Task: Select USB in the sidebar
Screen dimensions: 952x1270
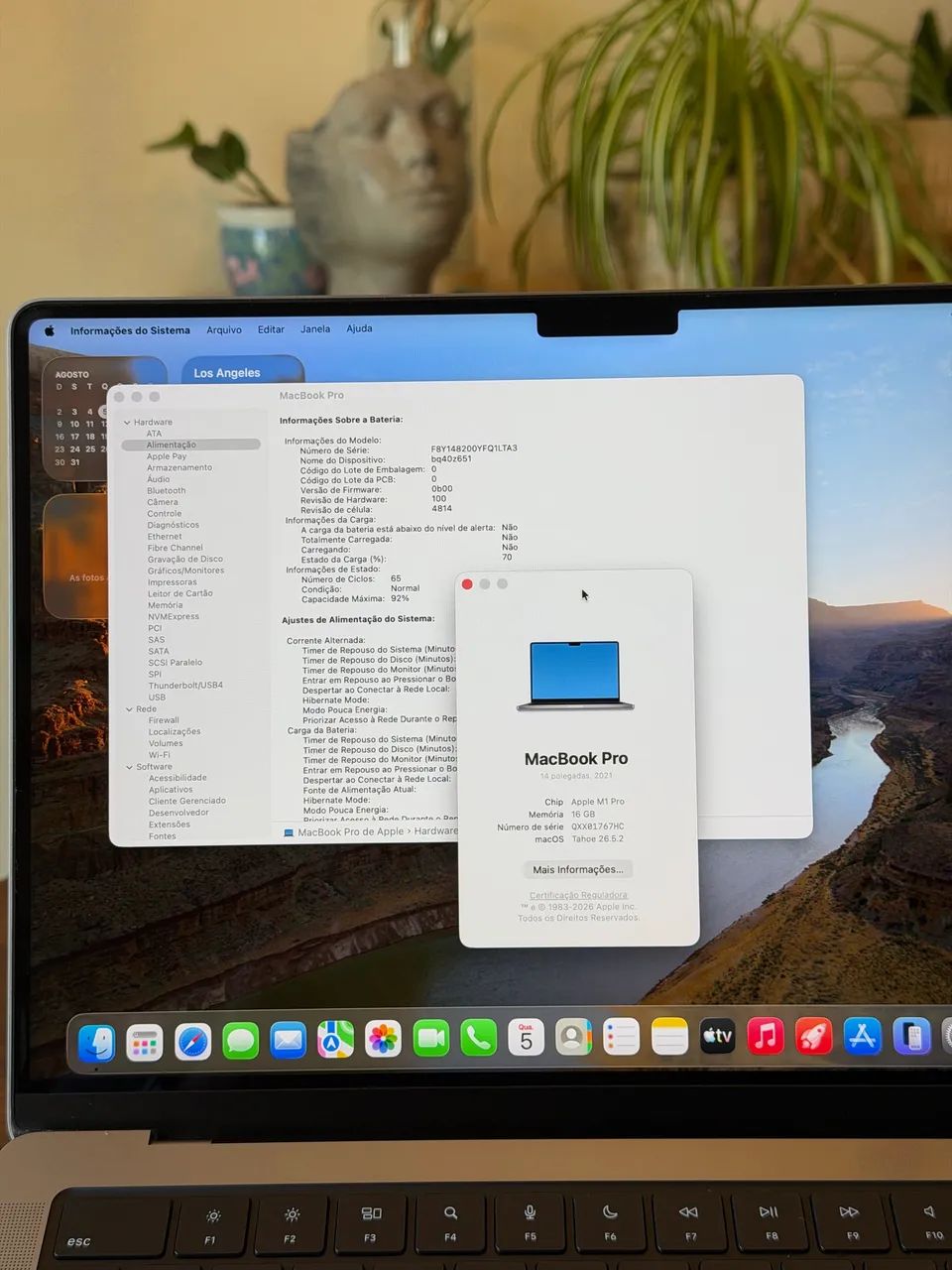Action: (158, 698)
